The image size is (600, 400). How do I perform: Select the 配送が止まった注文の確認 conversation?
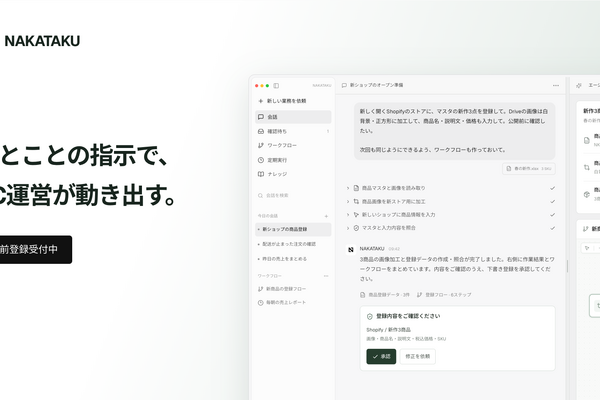click(293, 244)
